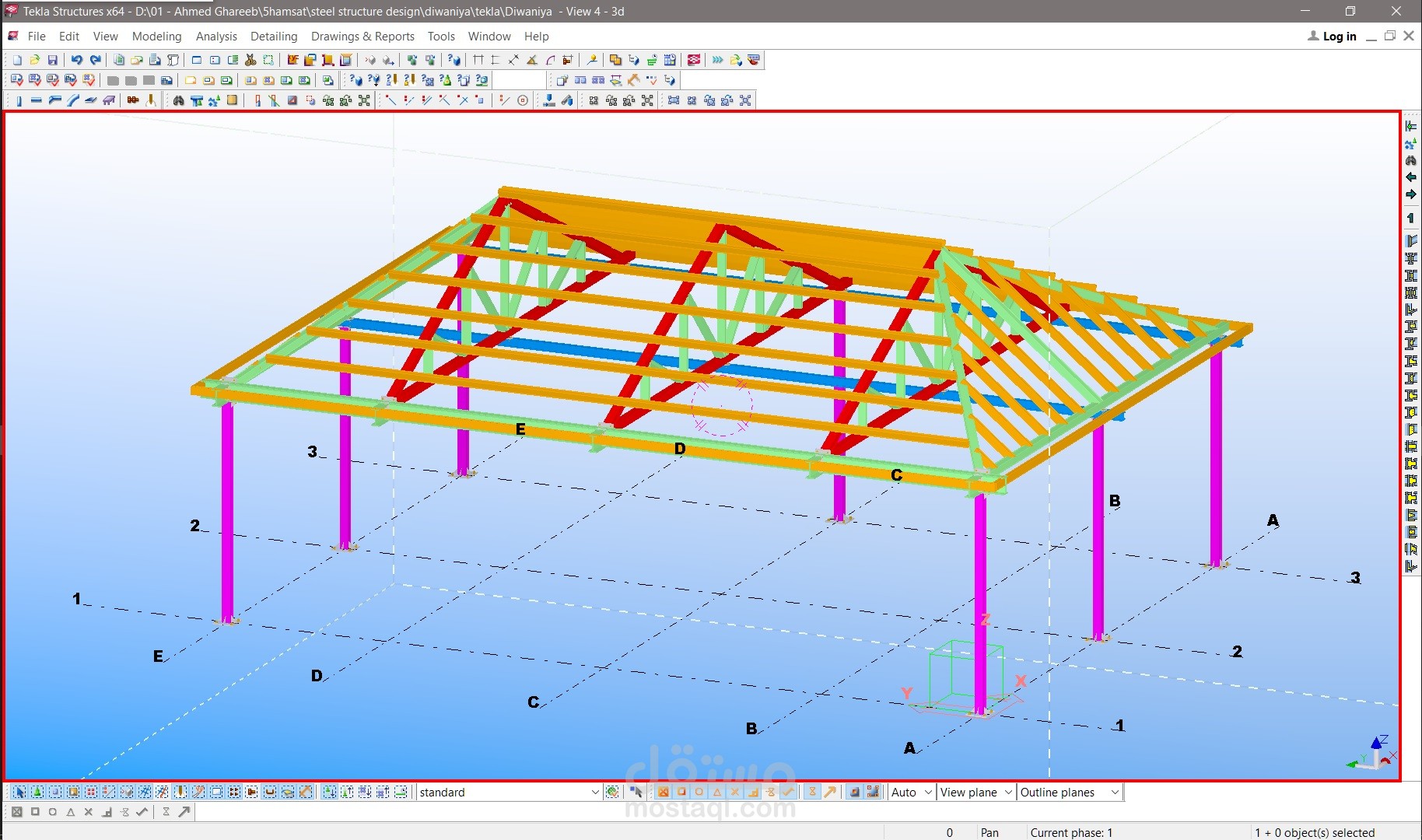Open the Help menu
Screen dimensions: 1422x840
pyautogui.click(x=536, y=36)
